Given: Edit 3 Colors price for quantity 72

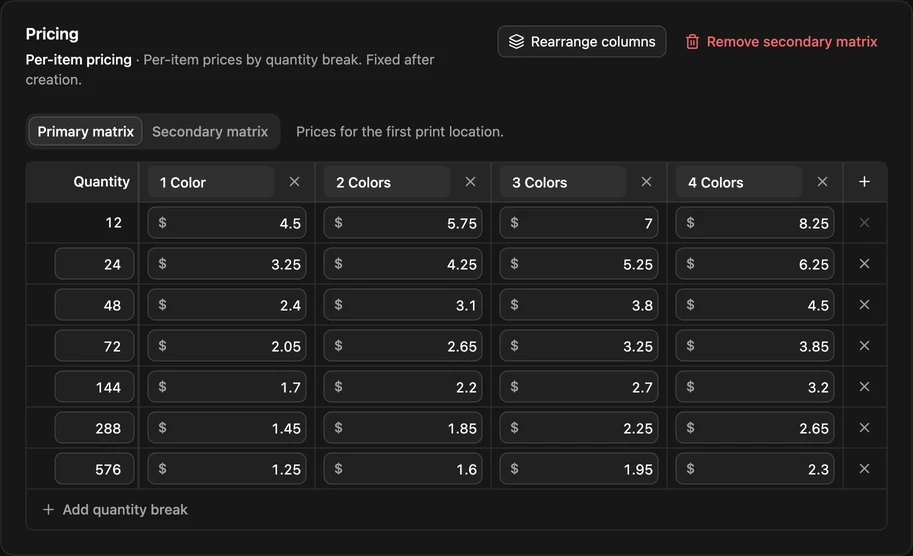Looking at the screenshot, I should point(579,346).
